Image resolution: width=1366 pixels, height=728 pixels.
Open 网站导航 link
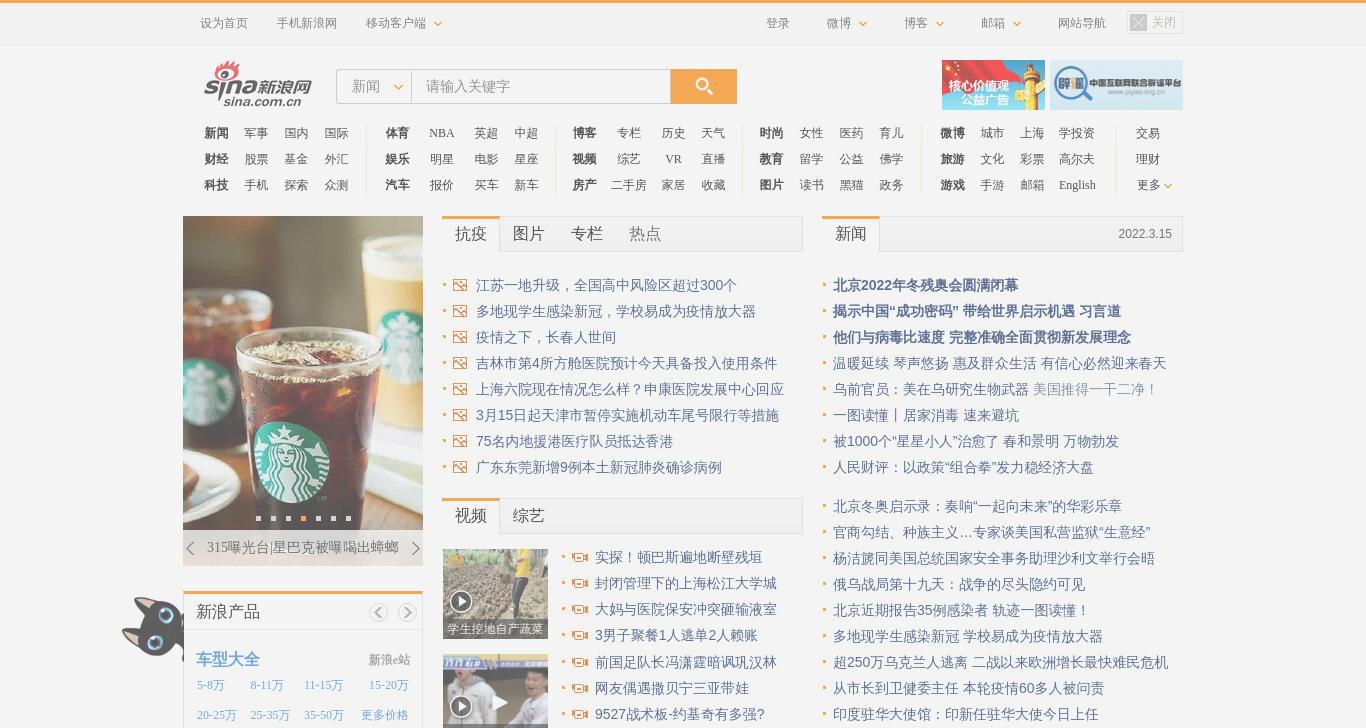(1082, 23)
